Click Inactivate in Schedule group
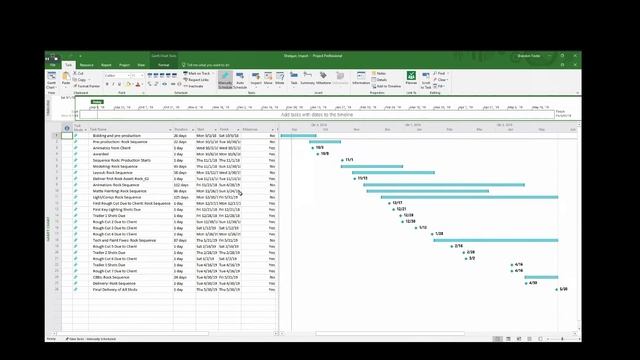 click(x=193, y=86)
